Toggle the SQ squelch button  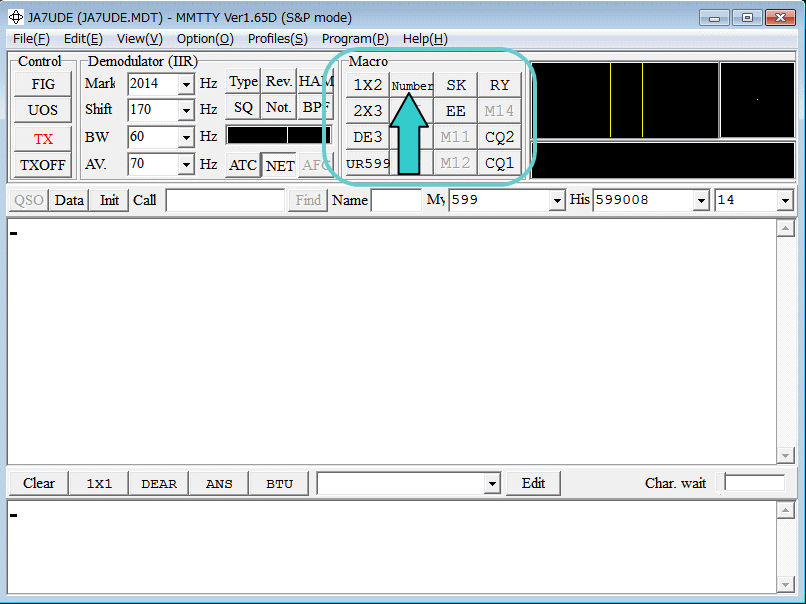tap(243, 107)
